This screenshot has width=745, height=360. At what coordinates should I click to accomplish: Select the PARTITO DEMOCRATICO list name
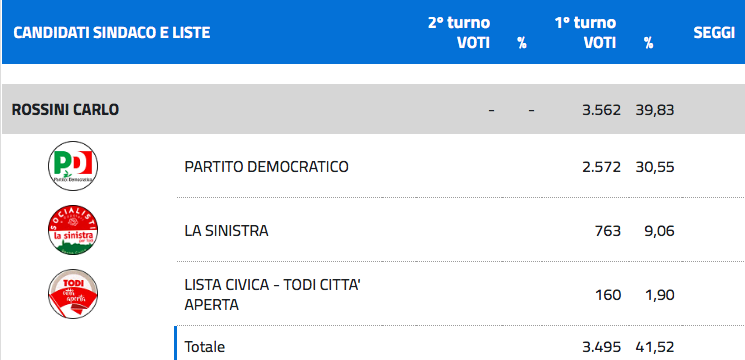coord(266,167)
